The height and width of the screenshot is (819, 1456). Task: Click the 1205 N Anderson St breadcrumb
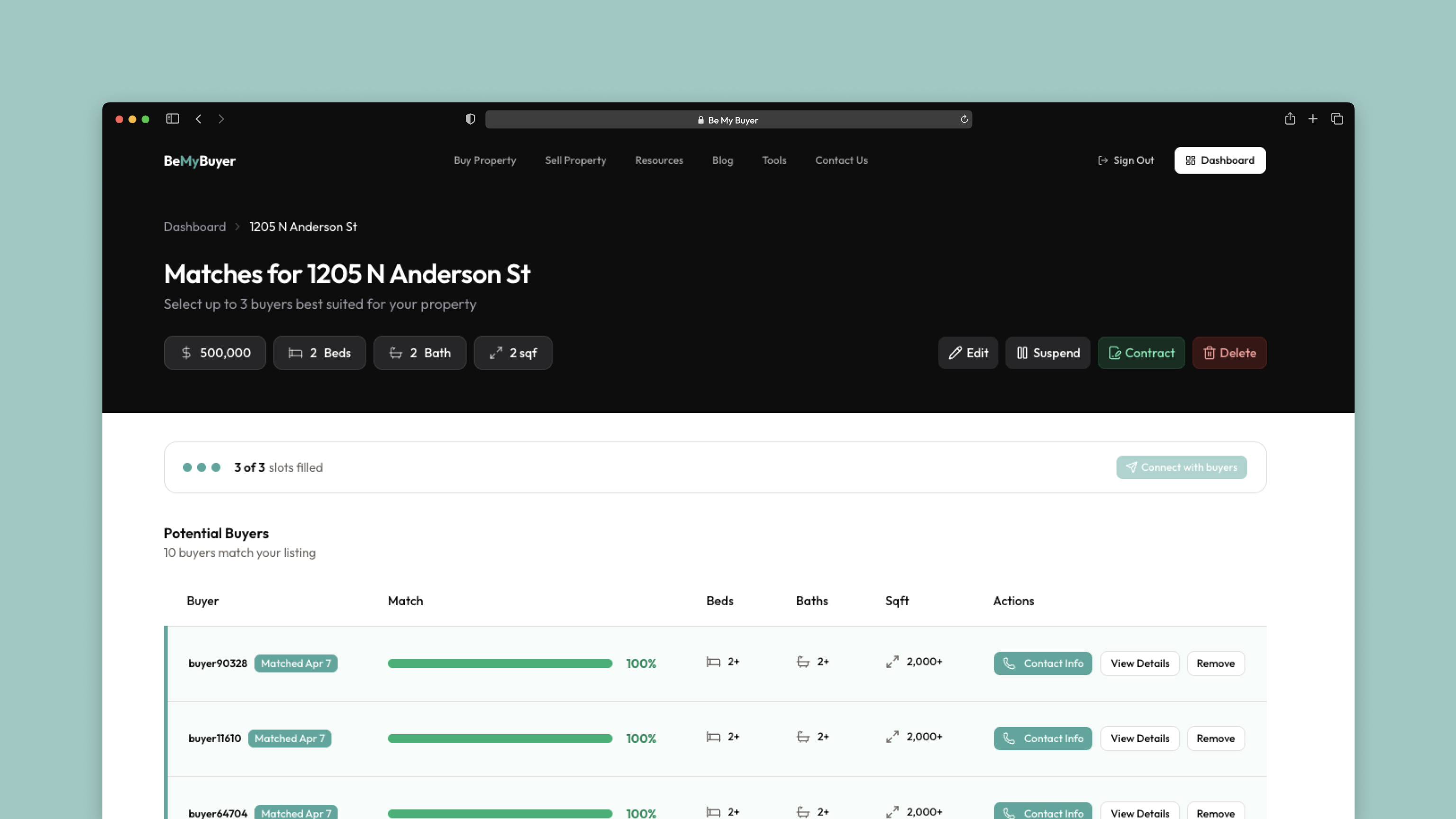(x=303, y=227)
